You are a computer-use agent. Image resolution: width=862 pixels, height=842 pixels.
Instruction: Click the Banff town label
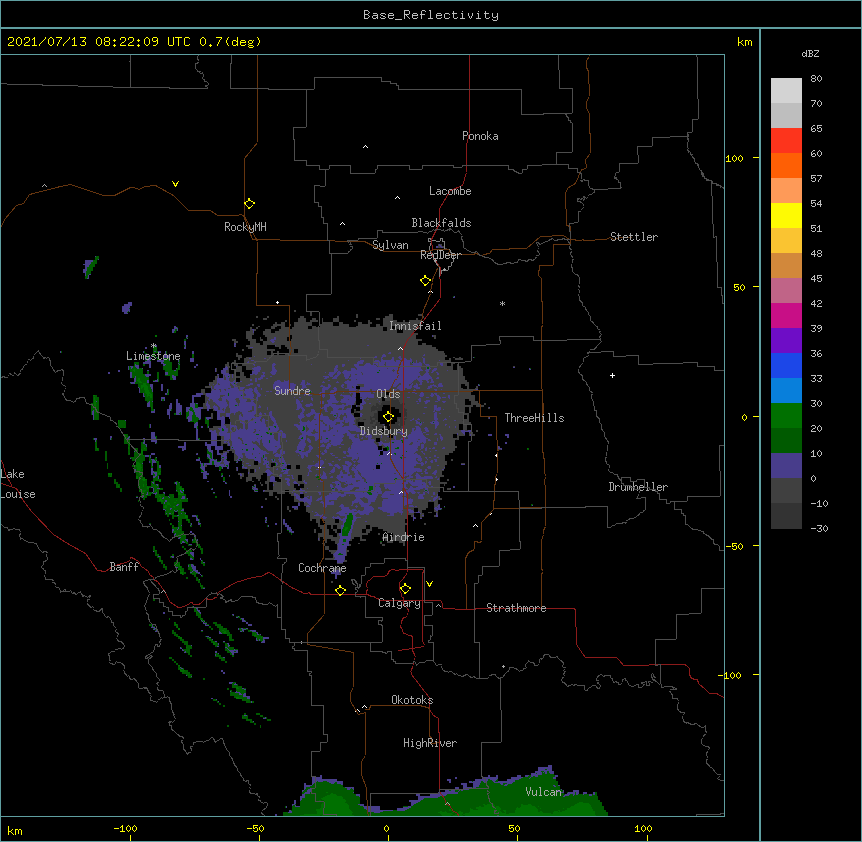124,567
